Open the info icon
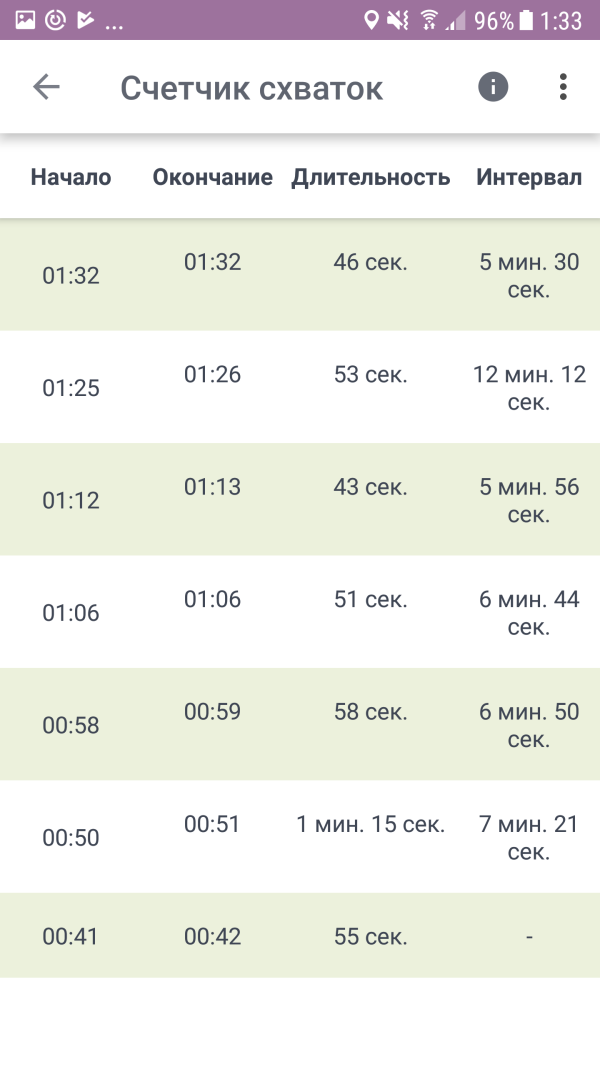This screenshot has width=600, height=1066. pos(493,87)
